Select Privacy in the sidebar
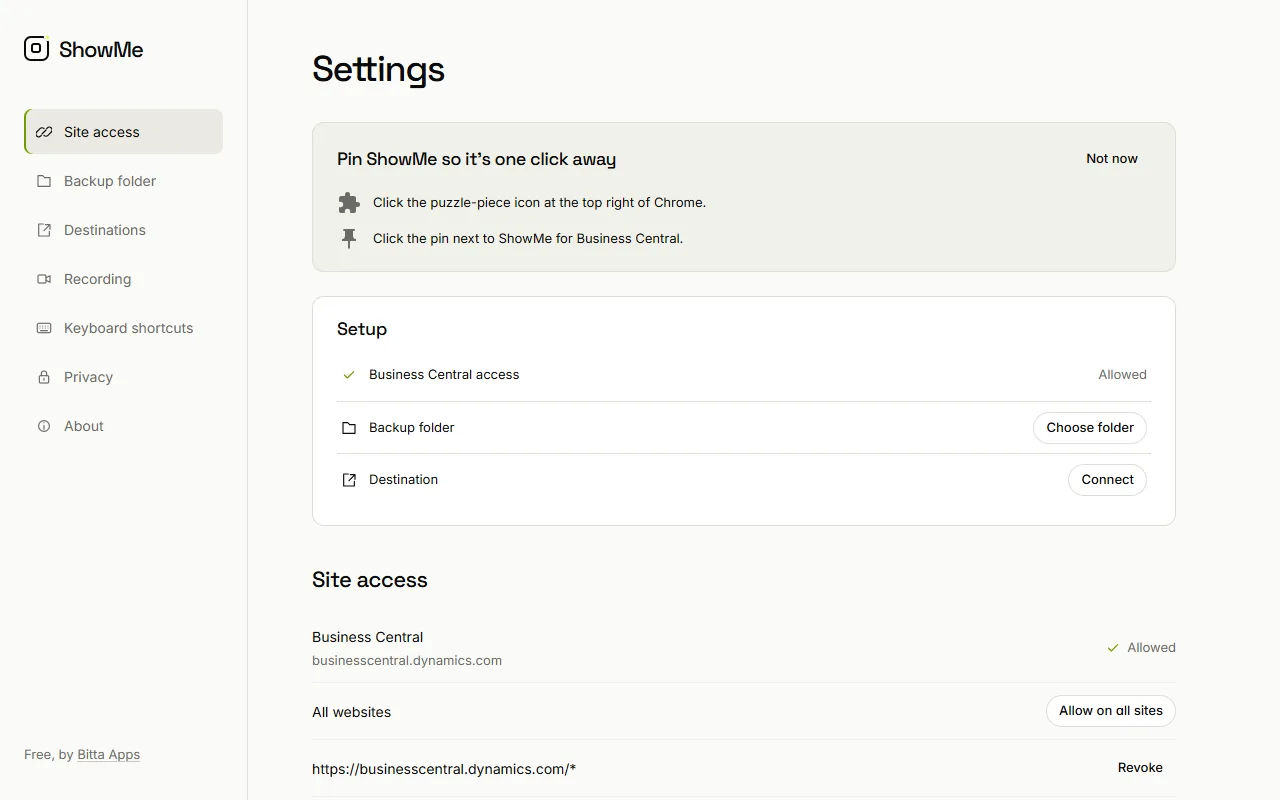The image size is (1280, 800). click(x=123, y=377)
